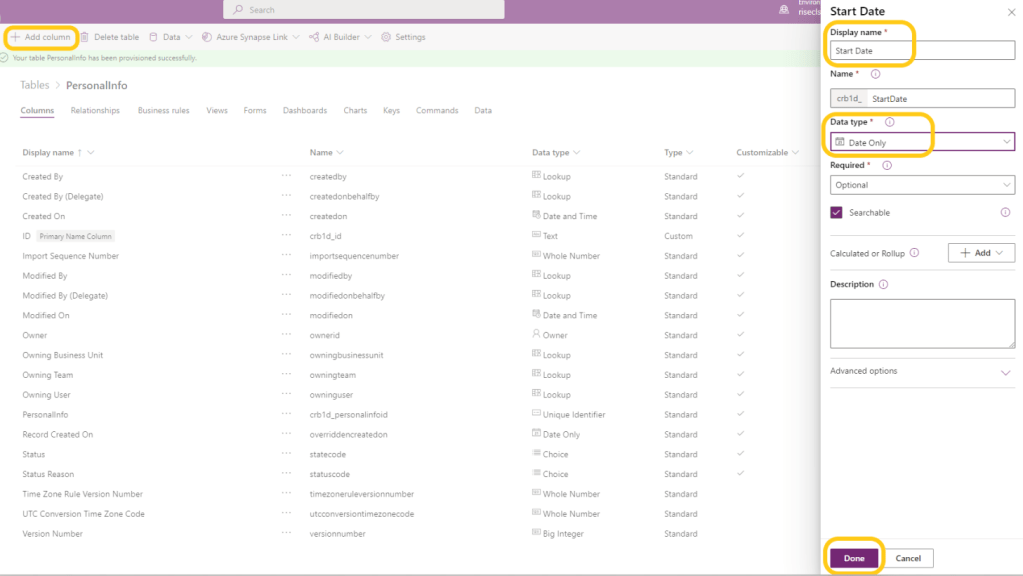Click the Tables breadcrumb link
This screenshot has width=1023, height=576.
[x=35, y=86]
